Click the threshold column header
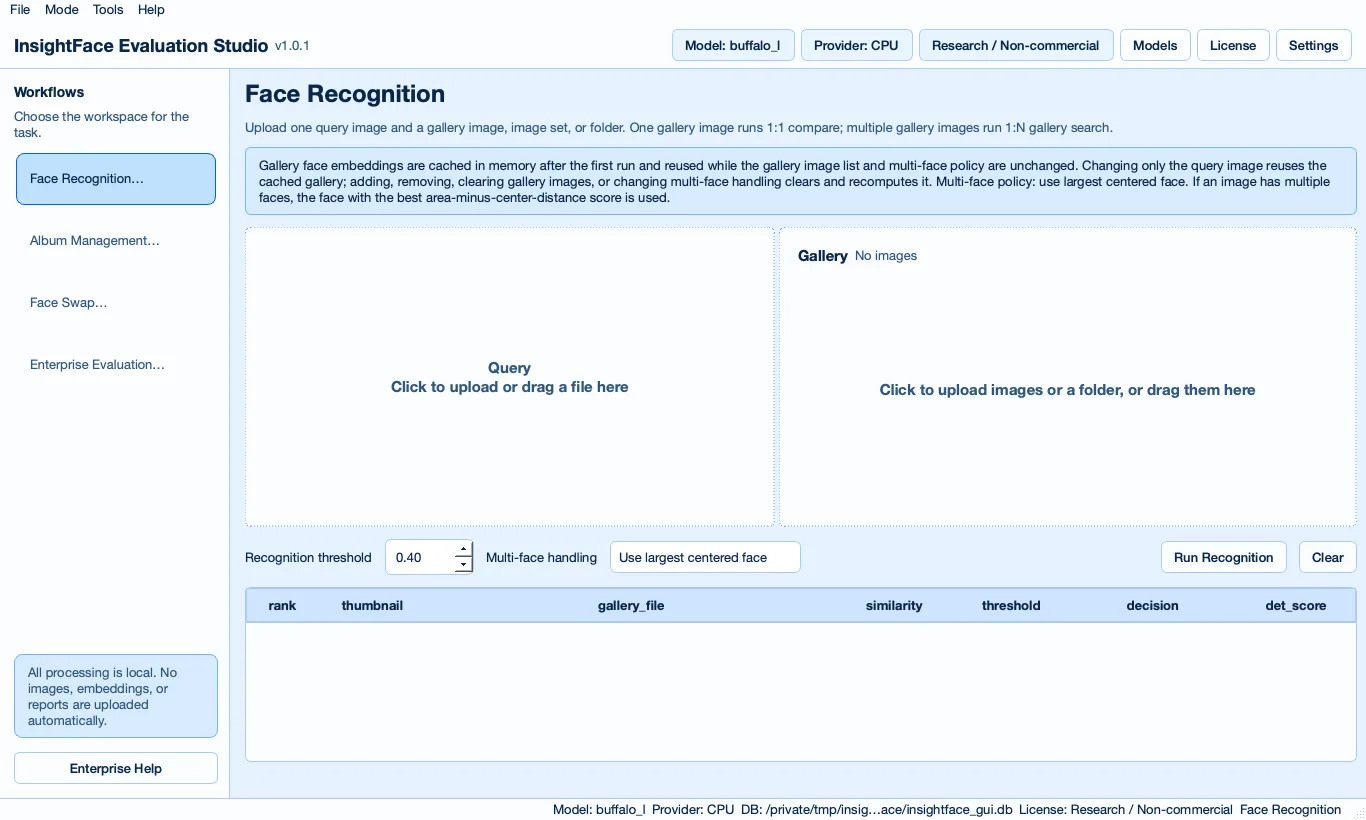The width and height of the screenshot is (1366, 820). 1011,606
